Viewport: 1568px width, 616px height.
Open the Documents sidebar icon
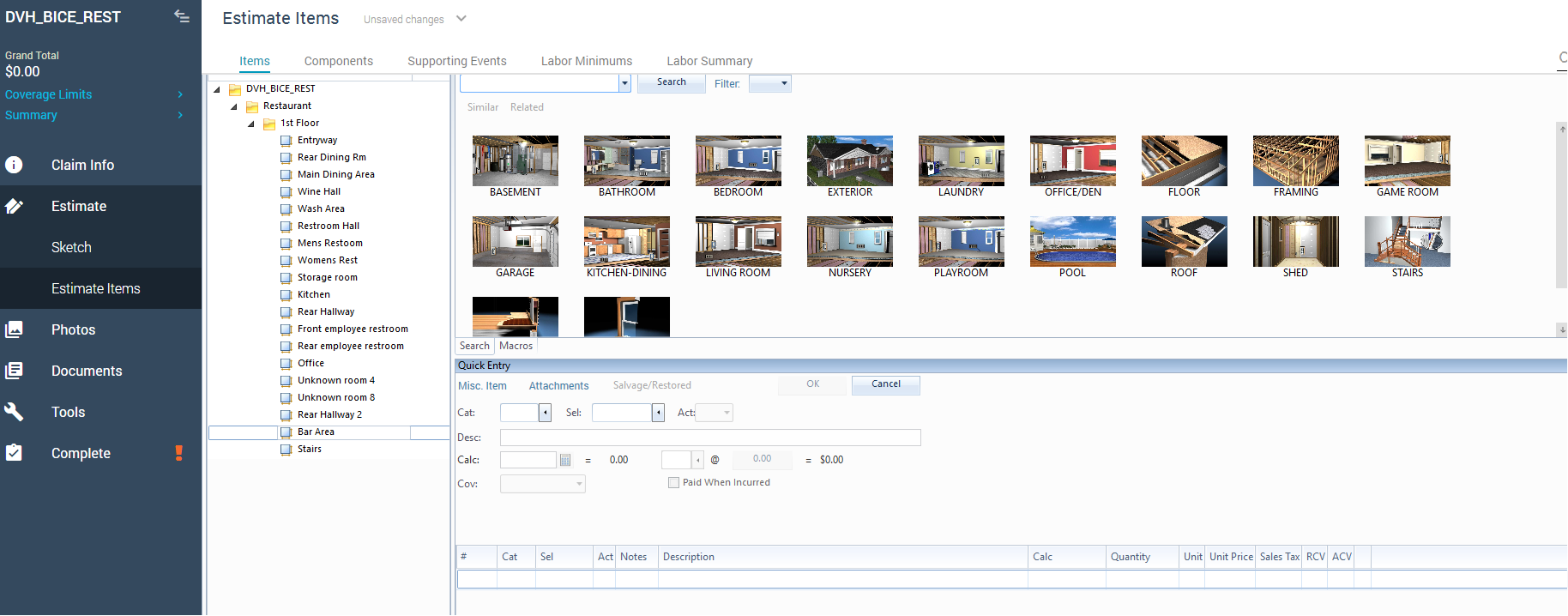14,371
